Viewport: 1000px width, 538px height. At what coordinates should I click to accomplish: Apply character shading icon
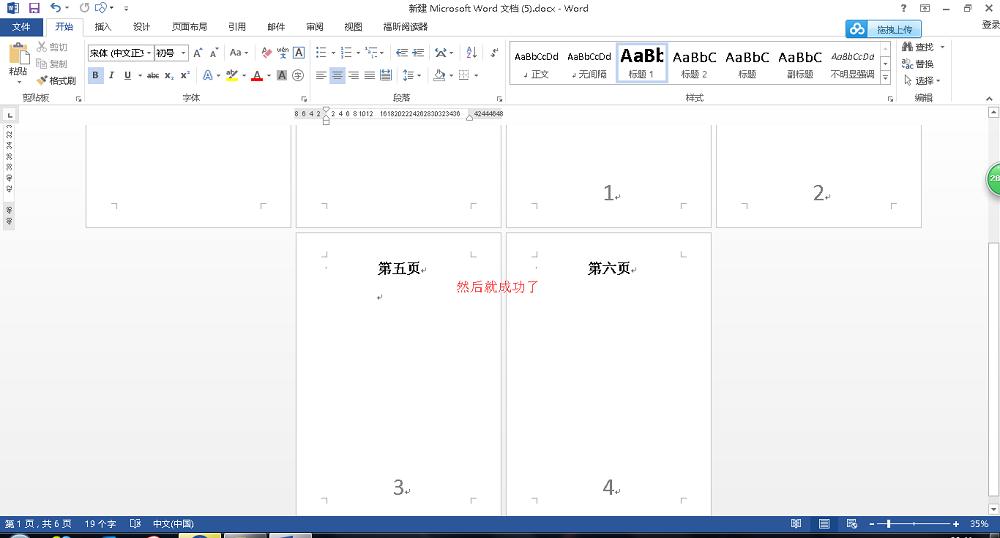point(282,75)
